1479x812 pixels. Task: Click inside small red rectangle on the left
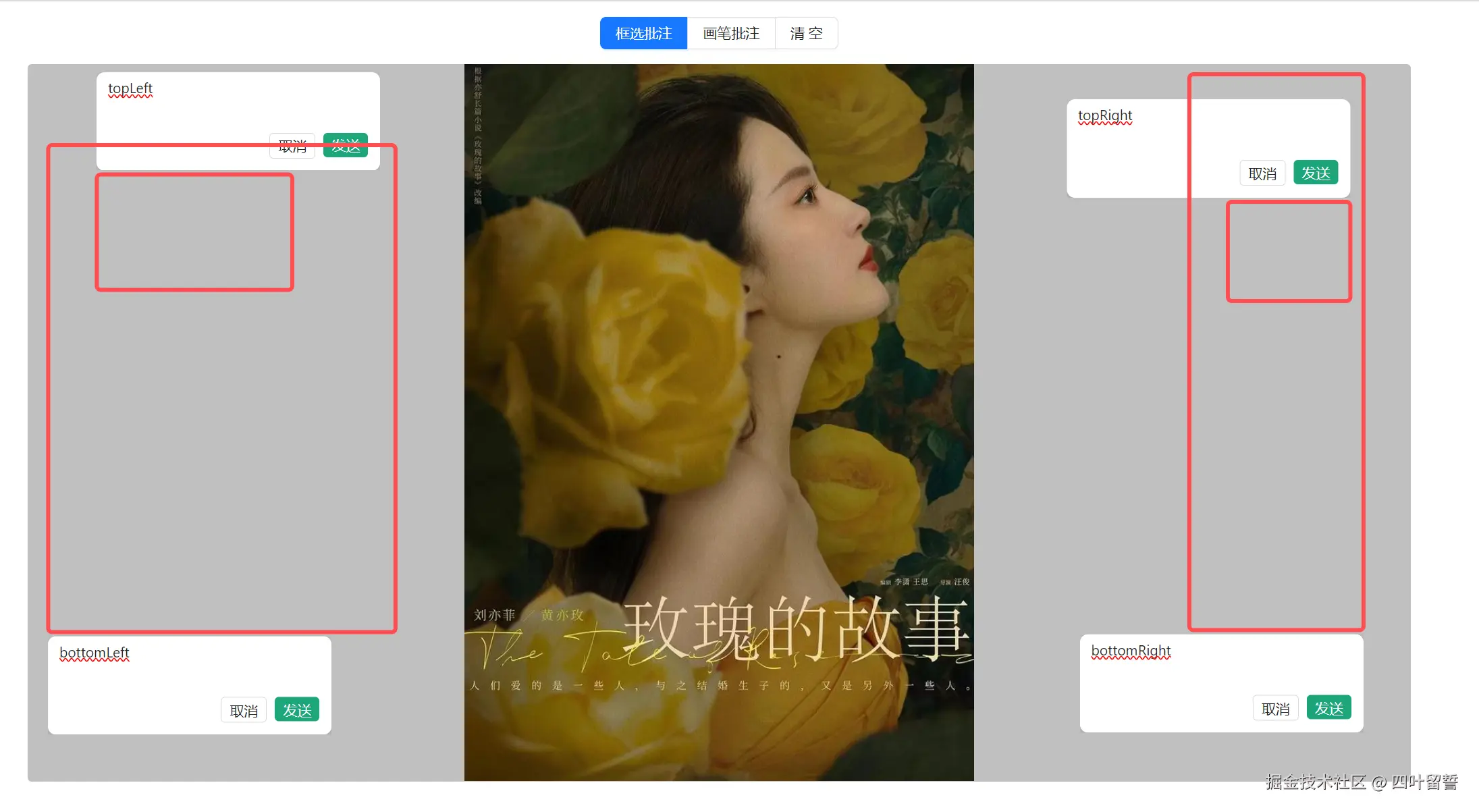click(194, 232)
